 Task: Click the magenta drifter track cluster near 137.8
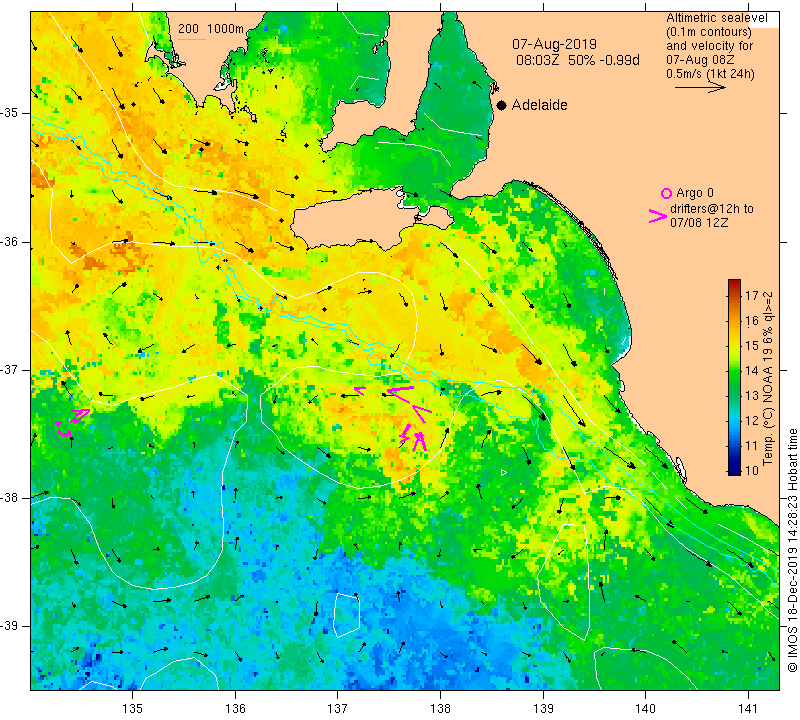point(414,440)
